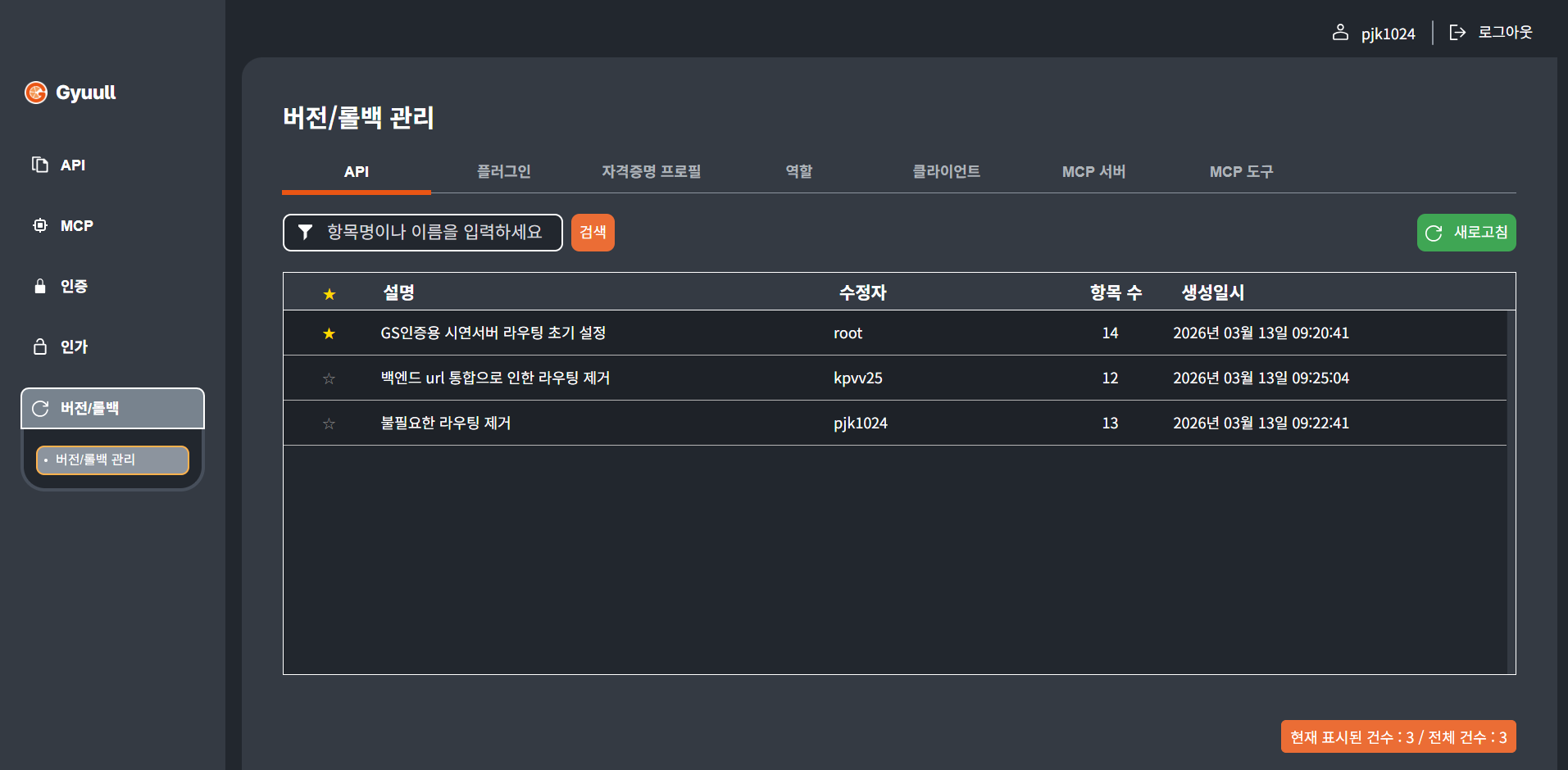Click the Gyuull logo icon
This screenshot has width=1568, height=770.
(35, 93)
